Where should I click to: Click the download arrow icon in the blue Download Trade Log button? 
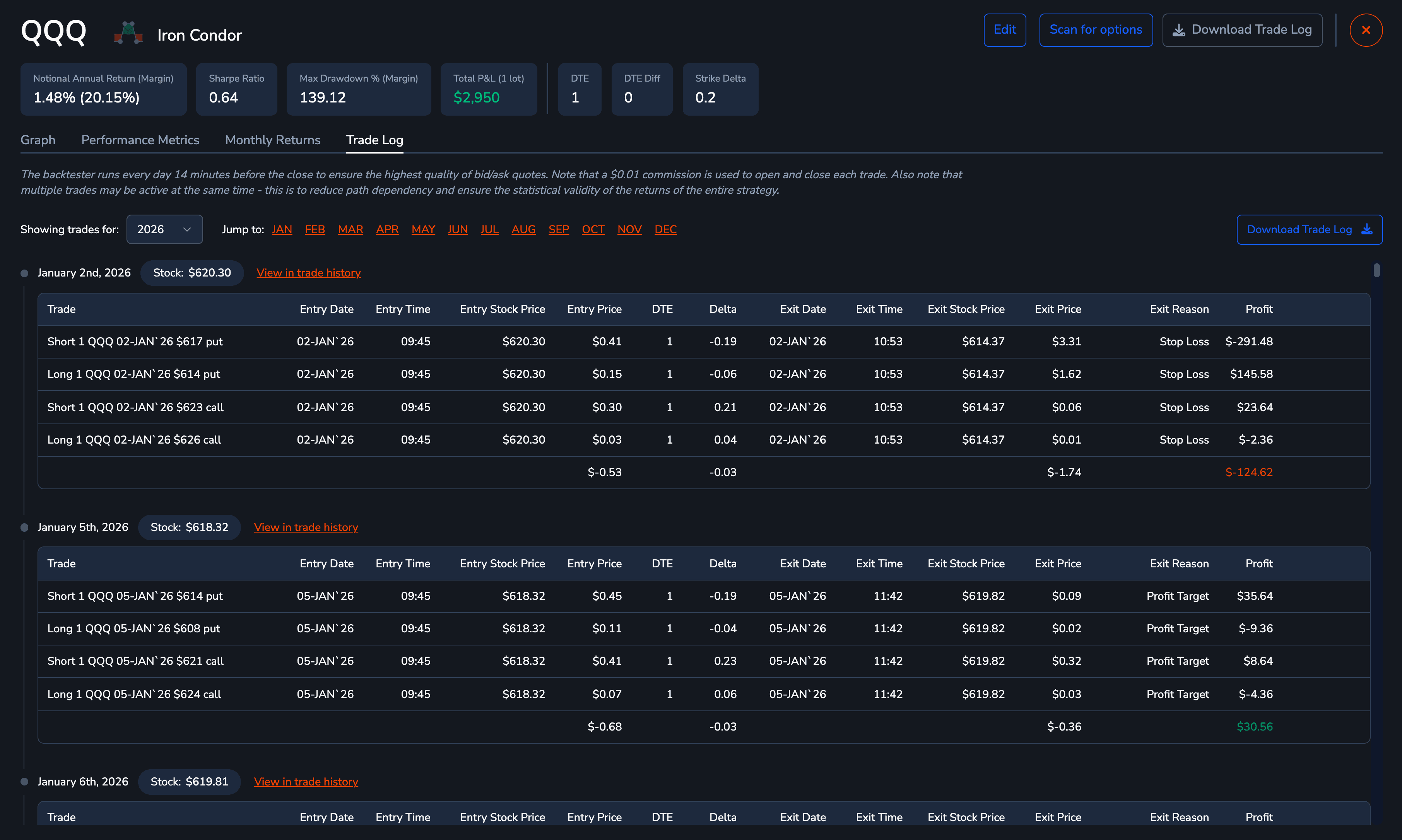click(1367, 229)
